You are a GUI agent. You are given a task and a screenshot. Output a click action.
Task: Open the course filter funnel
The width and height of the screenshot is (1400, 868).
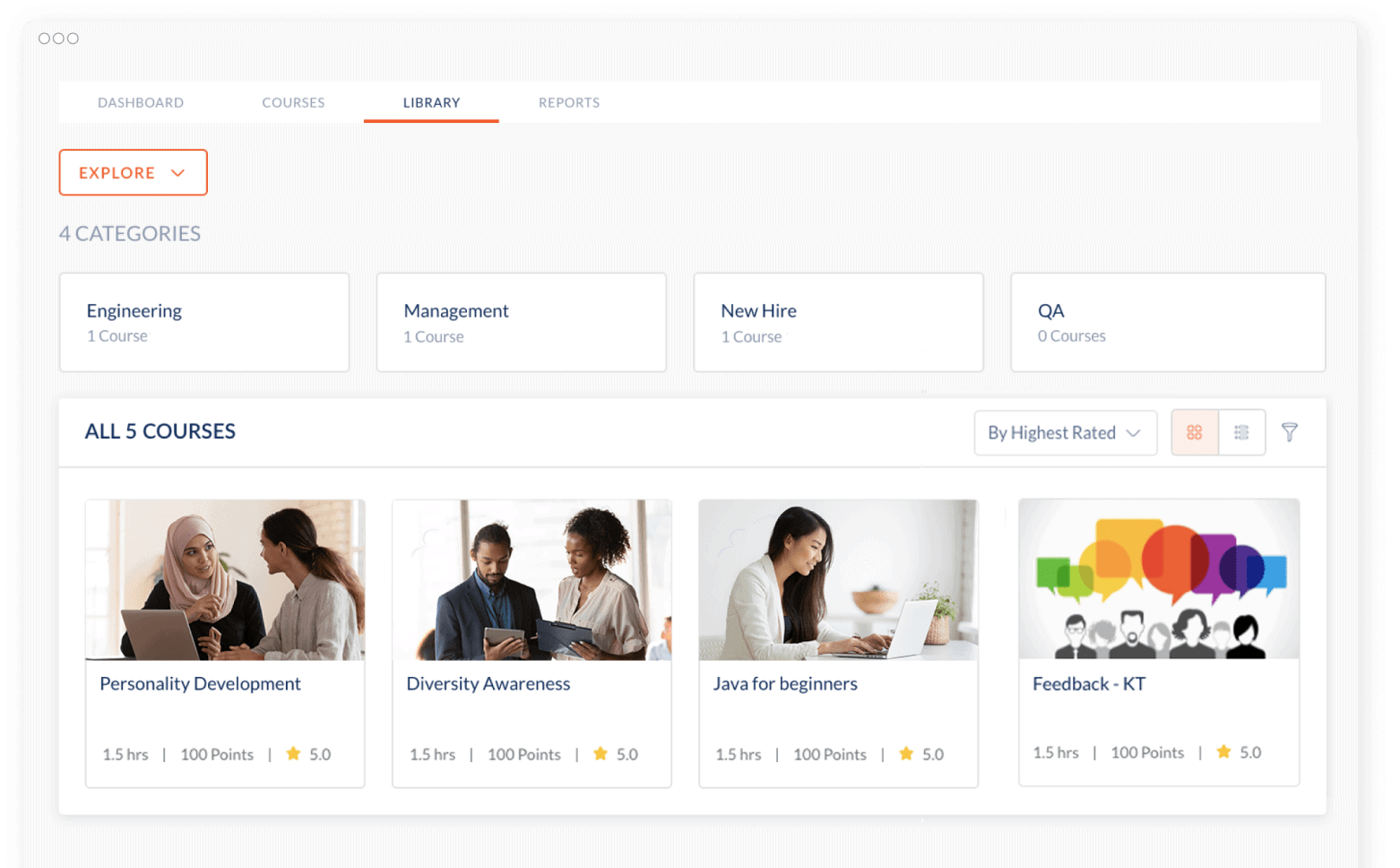(1289, 432)
